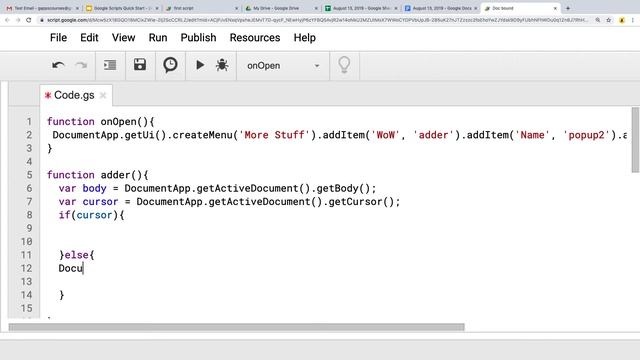This screenshot has width=640, height=360.
Task: Click '}else{' on line 11
Action: [x=77, y=255]
